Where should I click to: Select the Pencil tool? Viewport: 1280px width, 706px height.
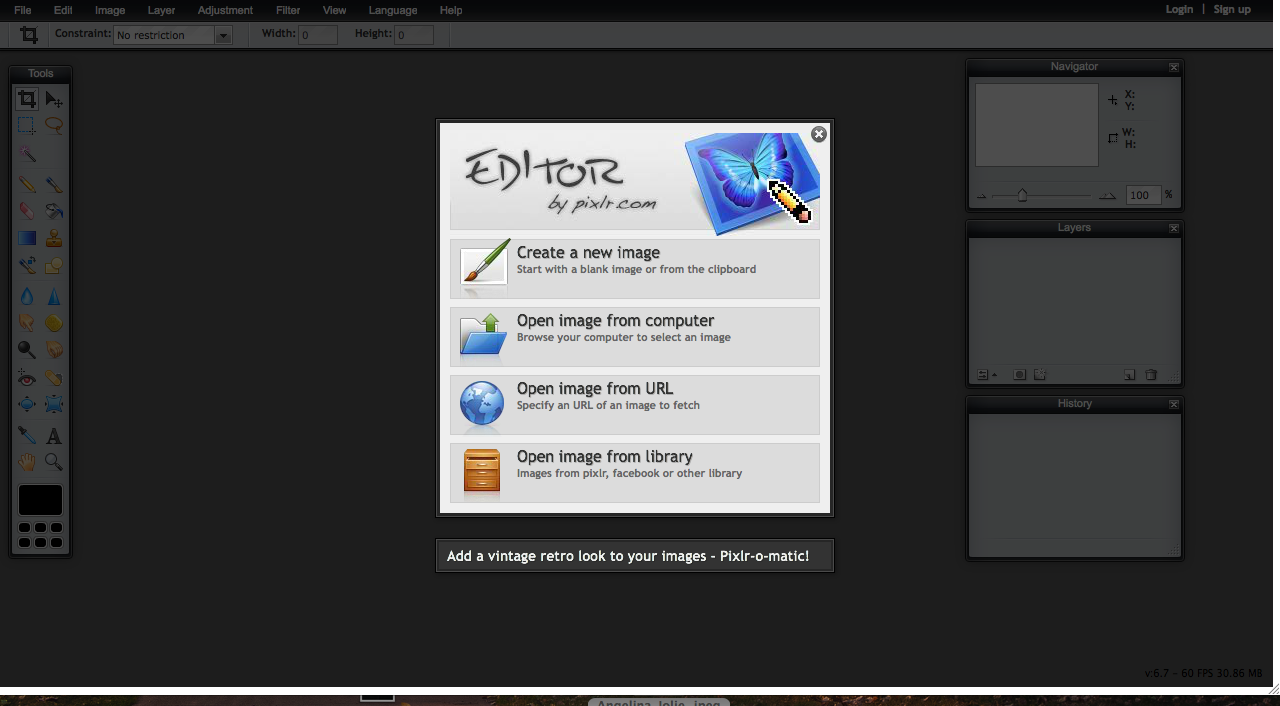27,184
